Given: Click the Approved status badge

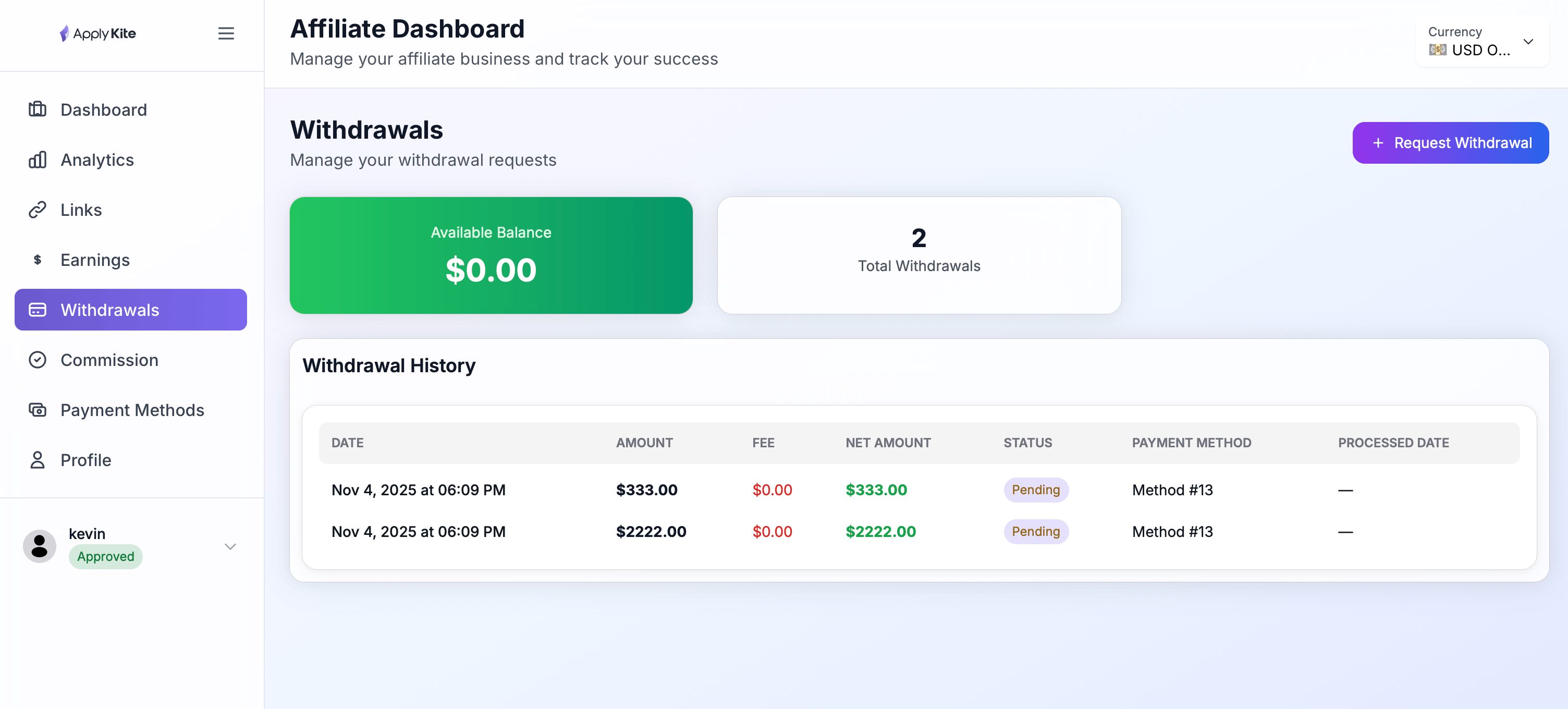Looking at the screenshot, I should pyautogui.click(x=105, y=556).
